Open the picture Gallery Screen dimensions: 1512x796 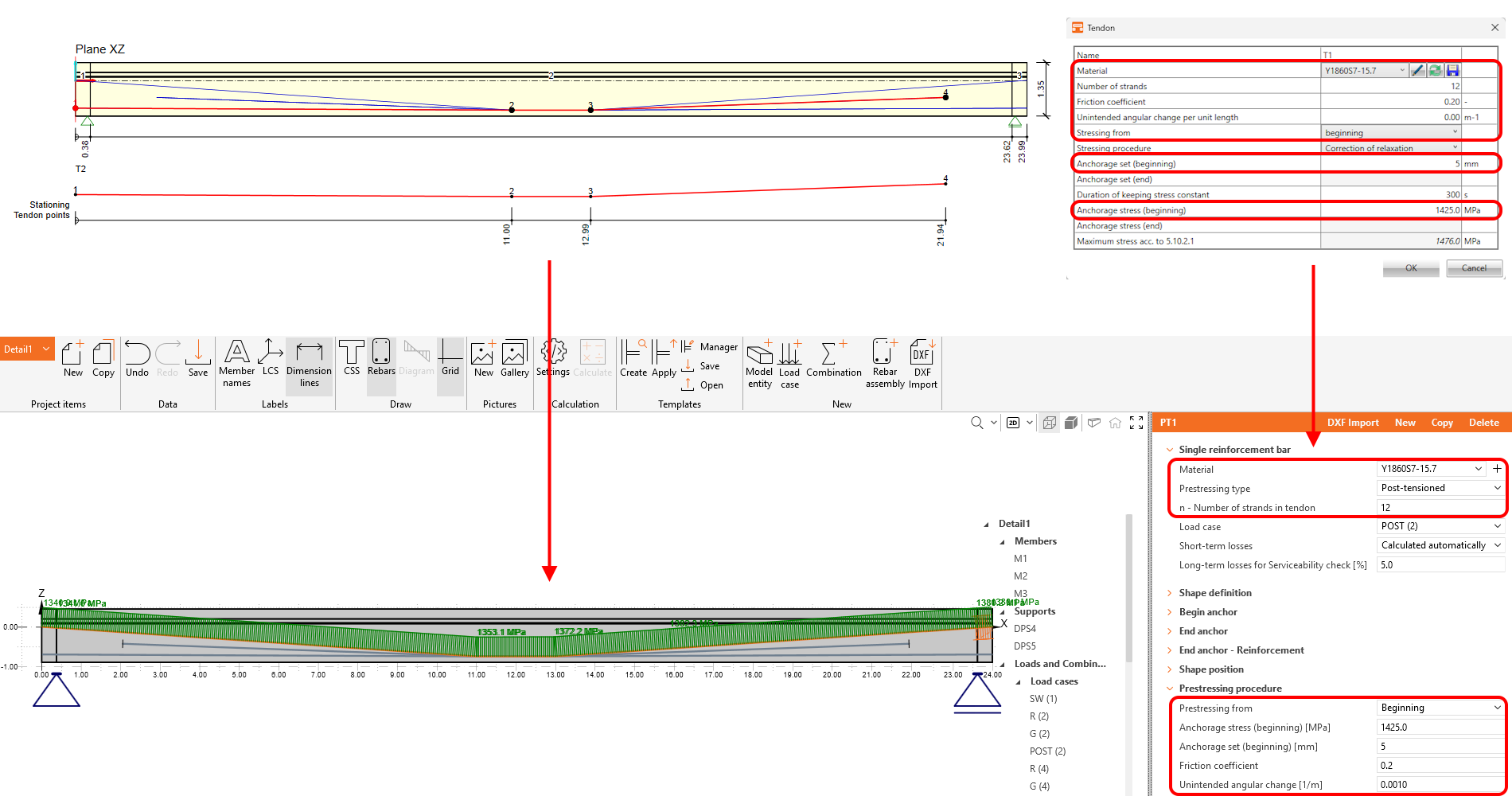[x=514, y=358]
